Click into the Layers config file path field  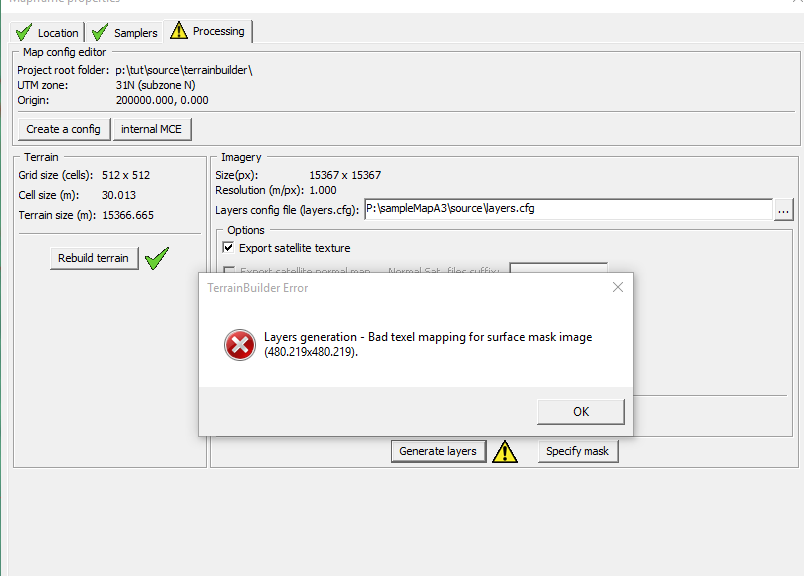pos(566,210)
